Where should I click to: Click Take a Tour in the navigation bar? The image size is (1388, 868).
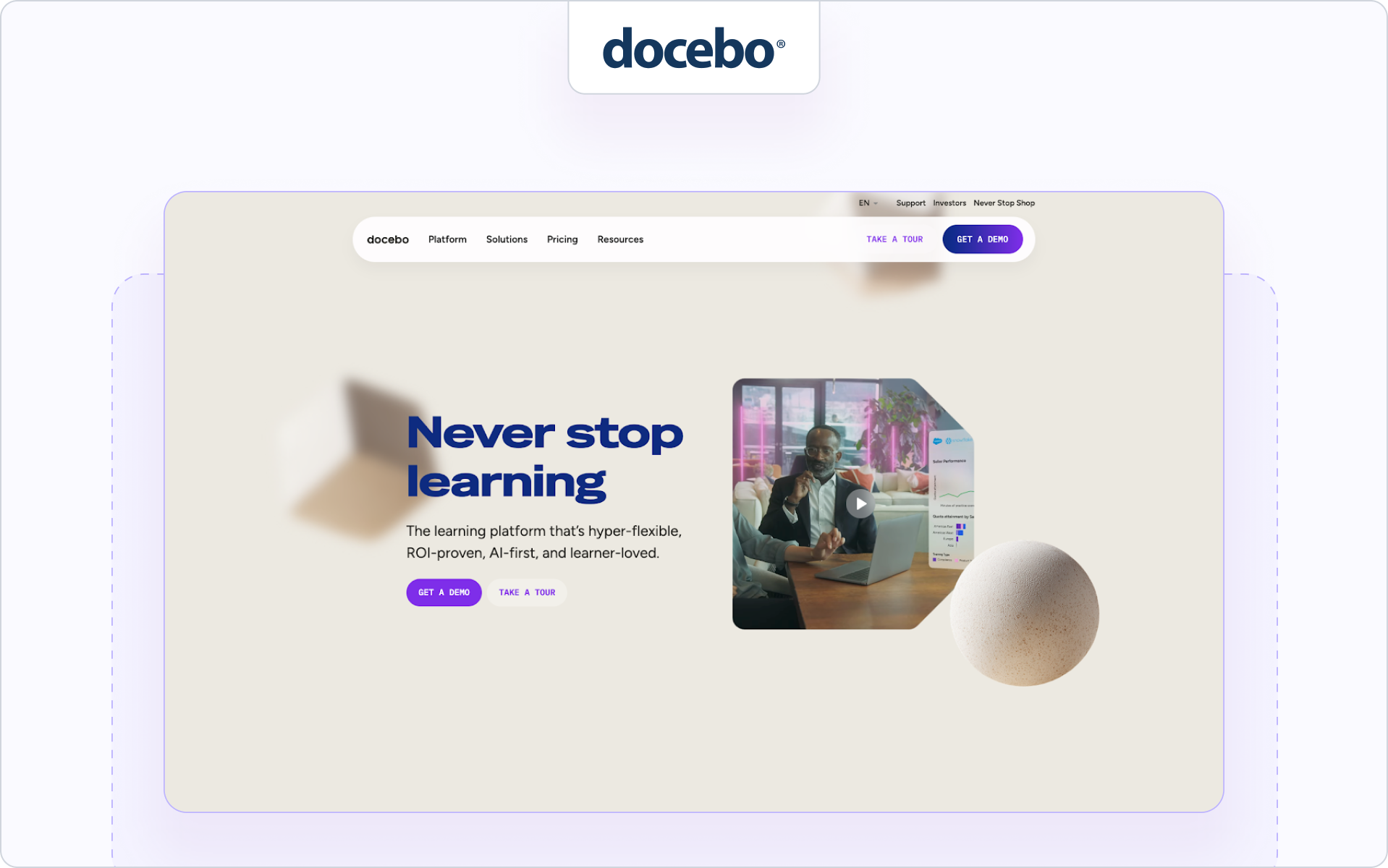[x=894, y=239]
